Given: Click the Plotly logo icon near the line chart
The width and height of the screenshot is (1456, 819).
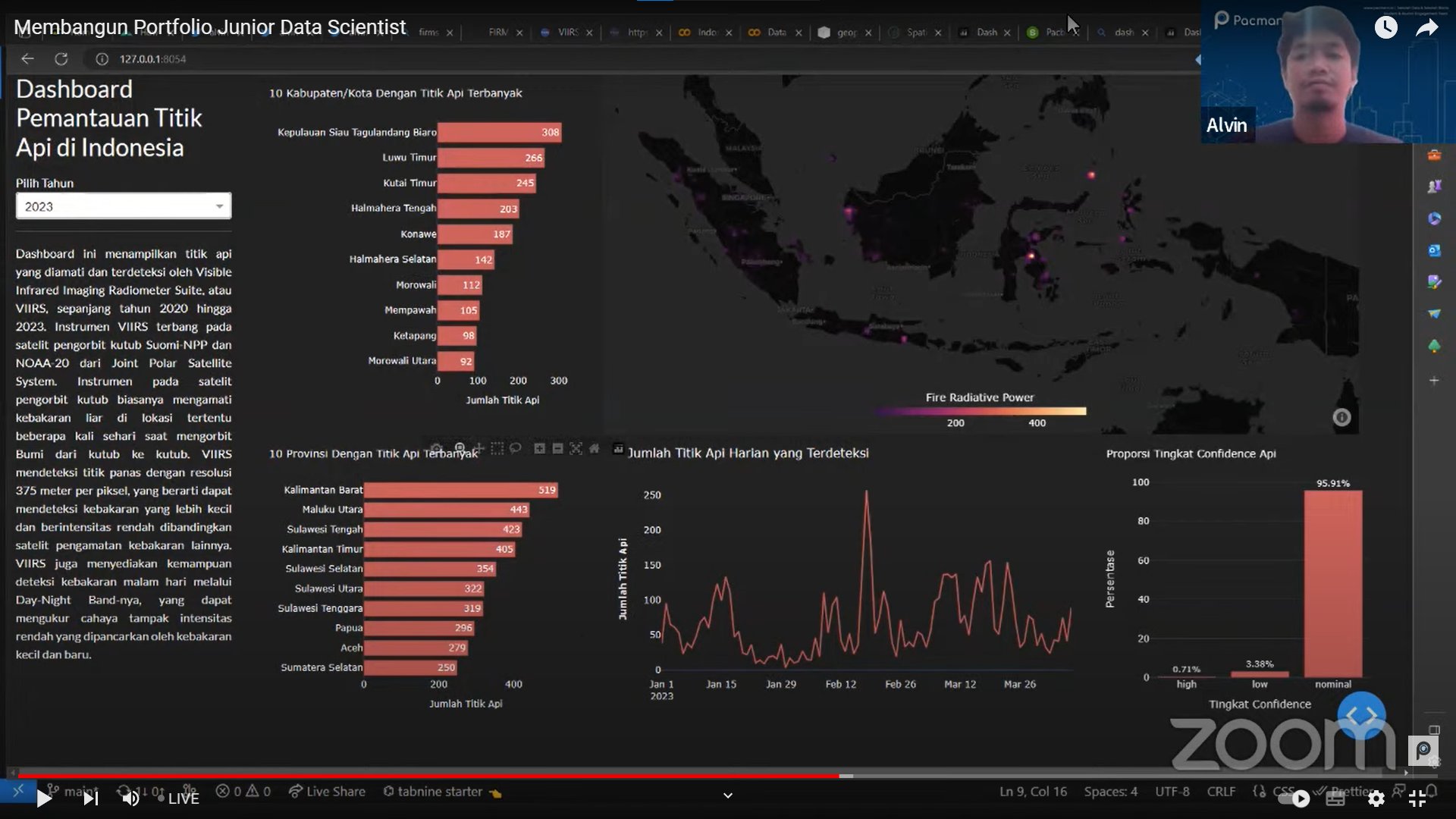Looking at the screenshot, I should coord(618,449).
